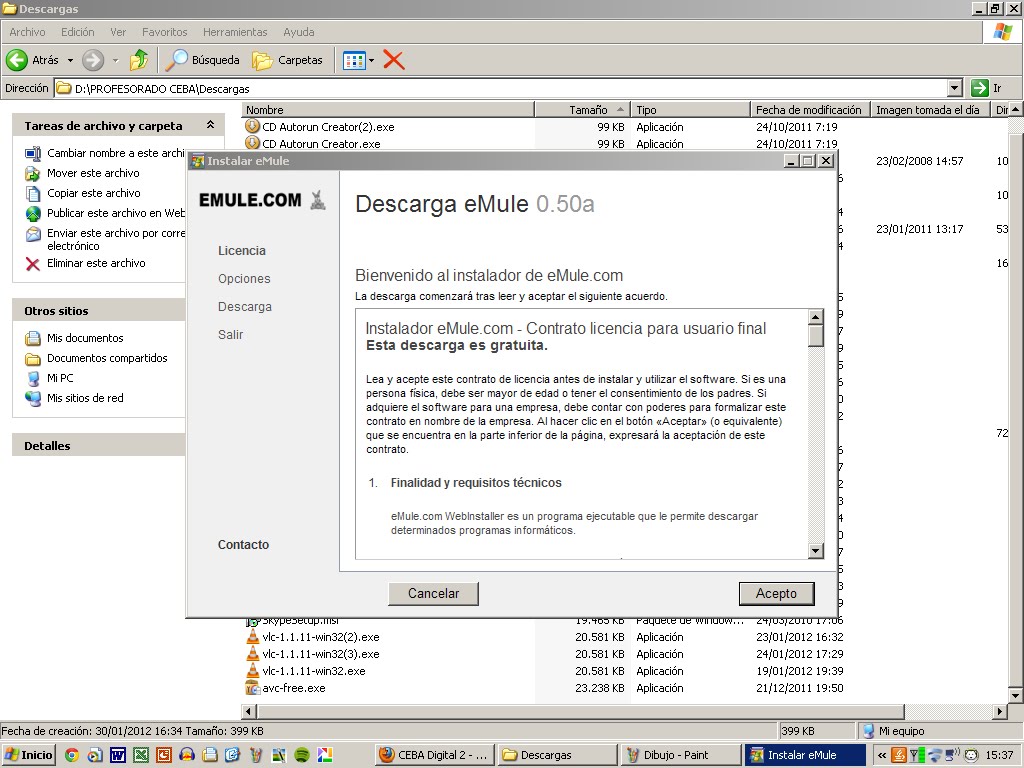Open Favoritos menu
Screen dimensions: 1024x768
(x=165, y=32)
